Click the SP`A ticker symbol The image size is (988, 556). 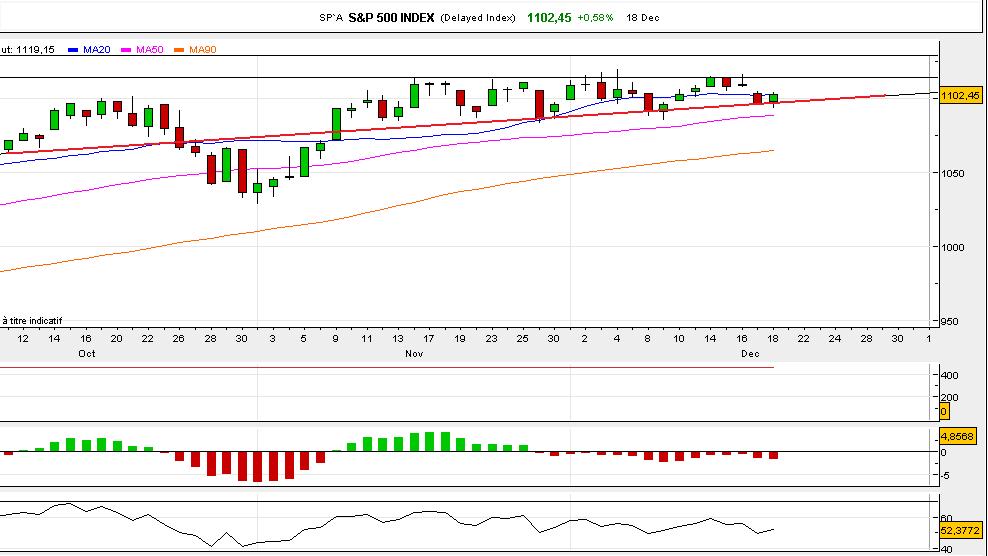click(331, 18)
